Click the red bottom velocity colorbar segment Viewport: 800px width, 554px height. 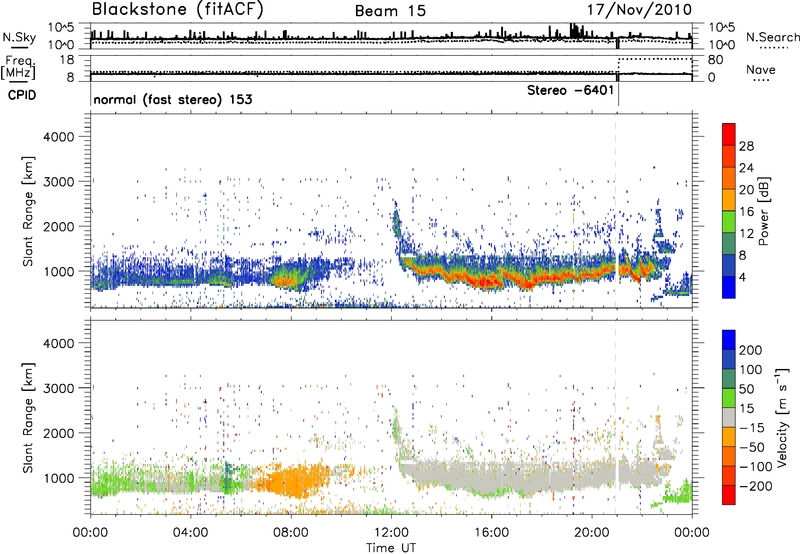tap(729, 495)
